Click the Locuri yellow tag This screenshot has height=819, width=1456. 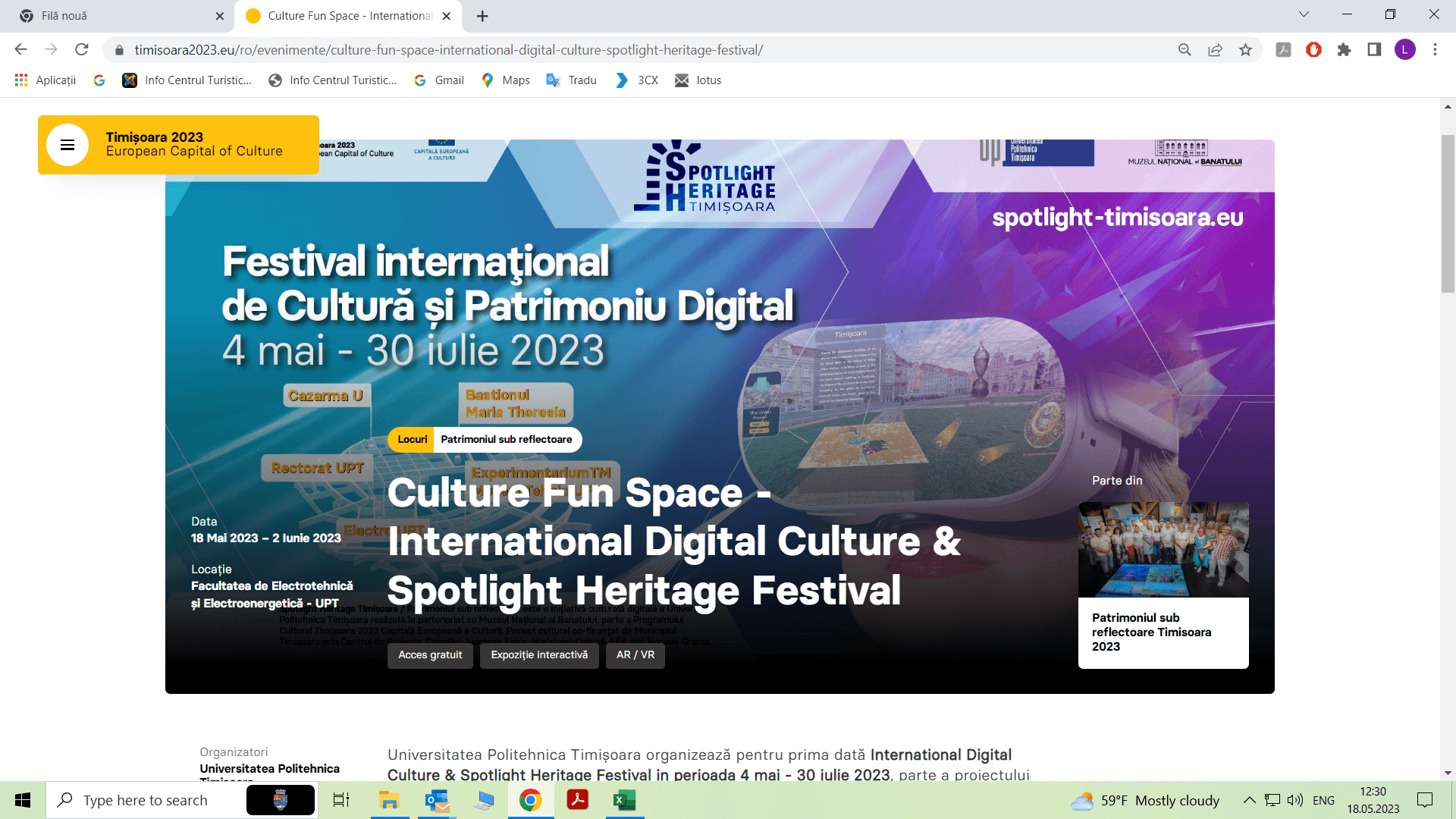pyautogui.click(x=412, y=440)
